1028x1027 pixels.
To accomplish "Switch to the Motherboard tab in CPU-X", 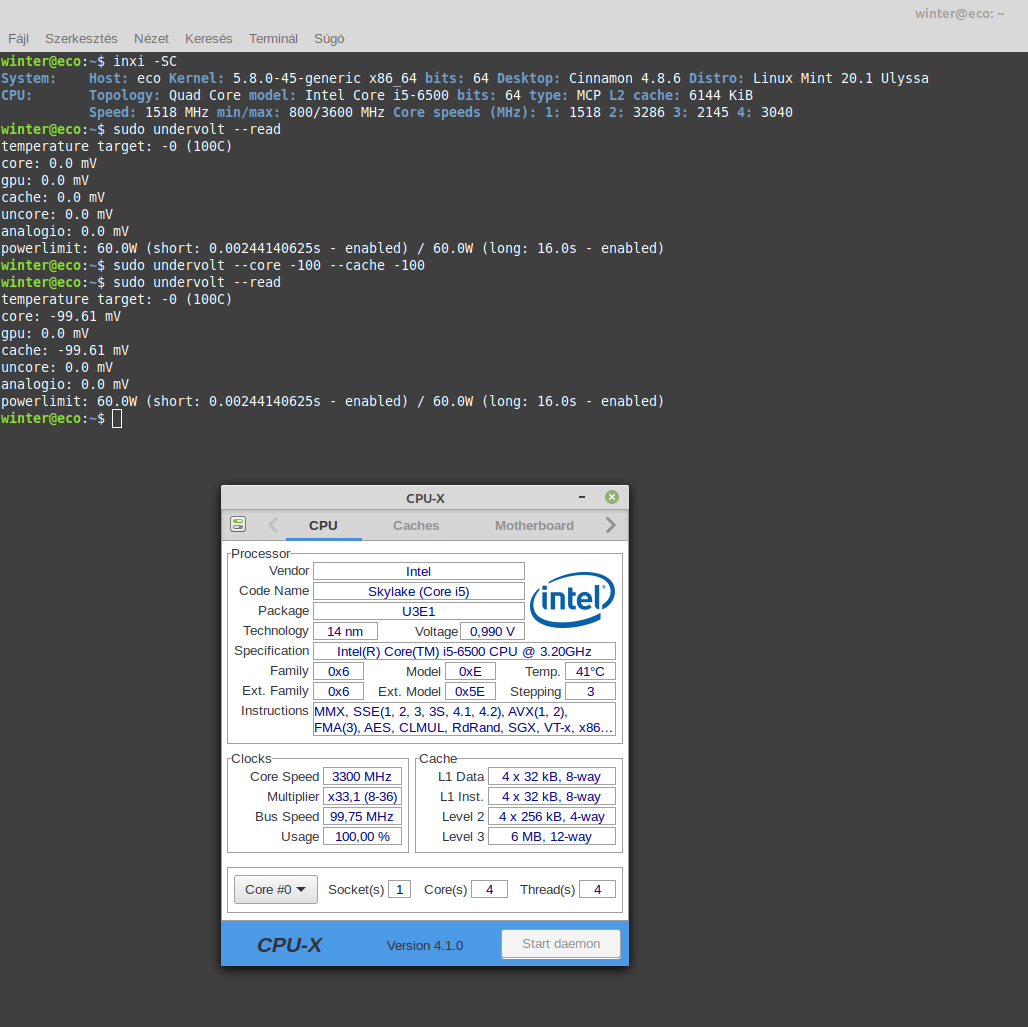I will coord(534,525).
